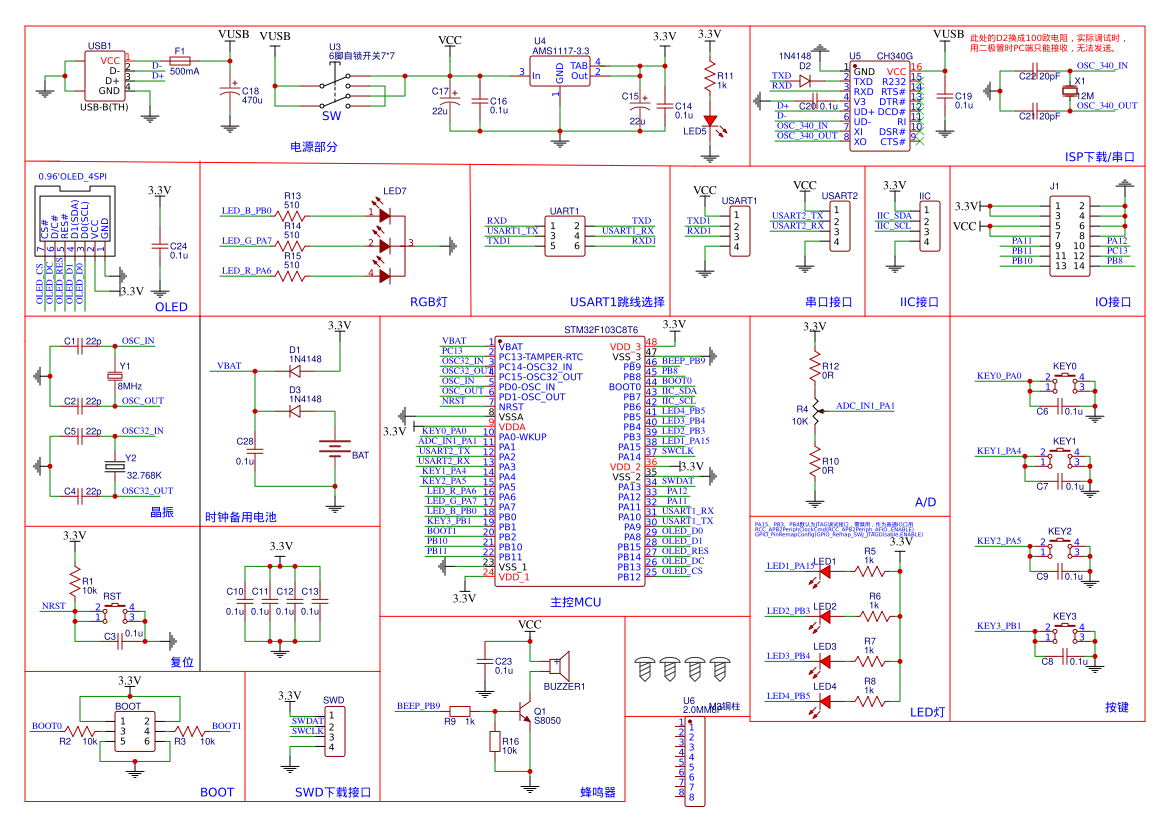The height and width of the screenshot is (828, 1169).
Task: Click the R16 10k resistor
Action: [495, 742]
